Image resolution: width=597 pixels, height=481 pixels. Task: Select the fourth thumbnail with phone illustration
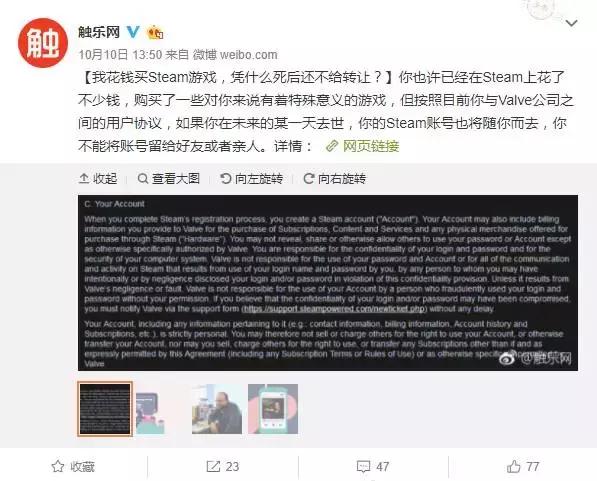[x=273, y=409]
